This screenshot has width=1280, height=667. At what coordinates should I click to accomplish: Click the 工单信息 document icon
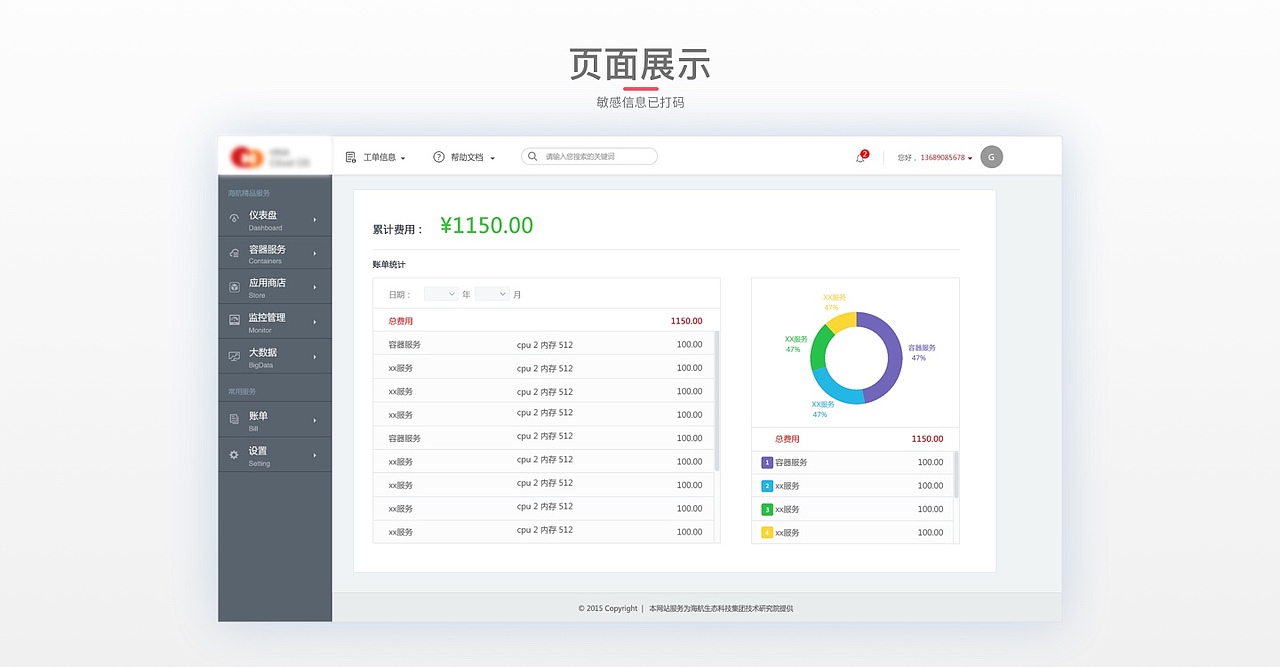(x=350, y=157)
